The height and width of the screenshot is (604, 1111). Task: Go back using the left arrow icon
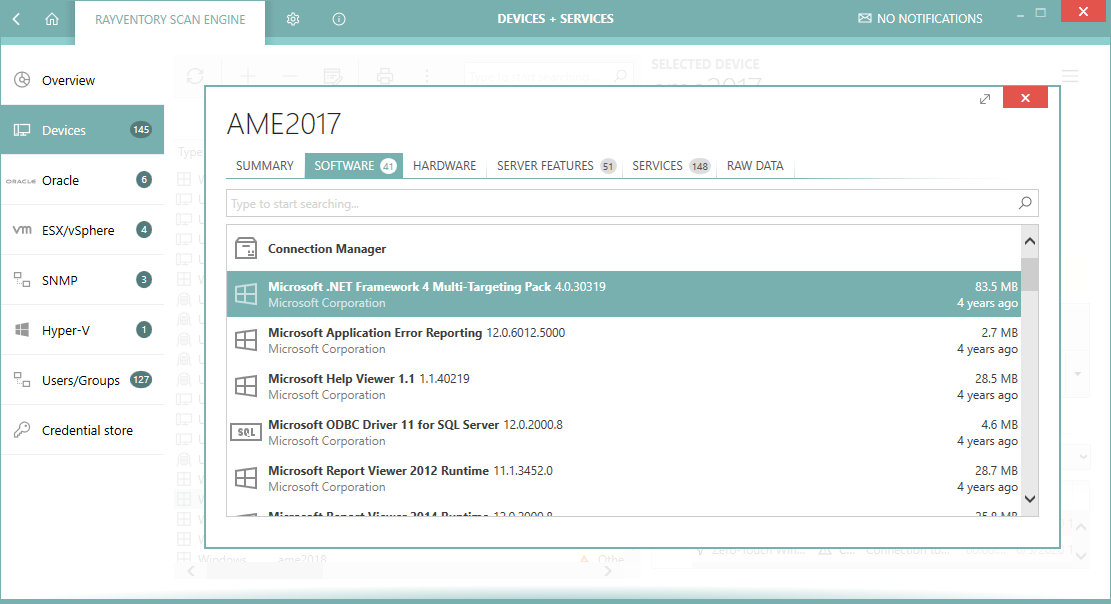[x=17, y=19]
